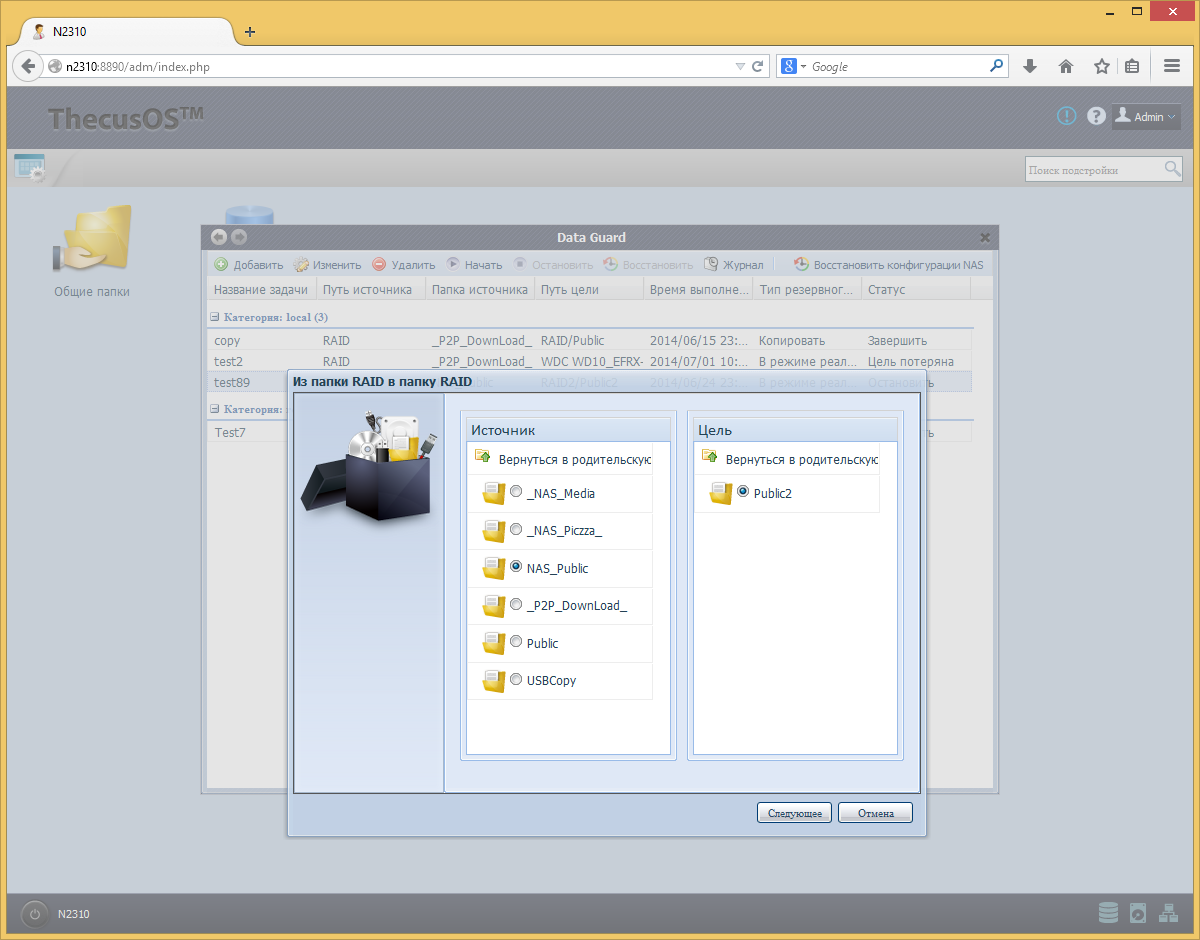The width and height of the screenshot is (1200, 940).
Task: Click Изменить in Data Guard toolbar
Action: [327, 265]
